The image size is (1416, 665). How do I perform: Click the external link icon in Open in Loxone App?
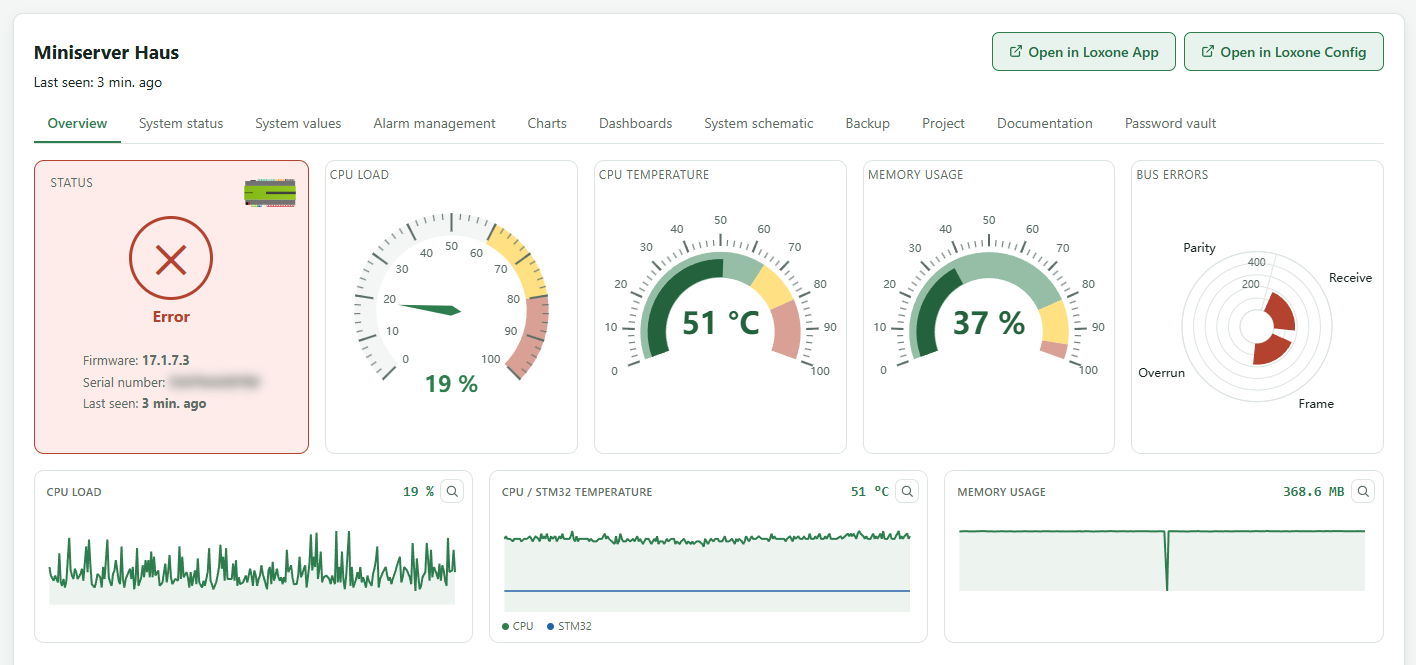[1016, 52]
